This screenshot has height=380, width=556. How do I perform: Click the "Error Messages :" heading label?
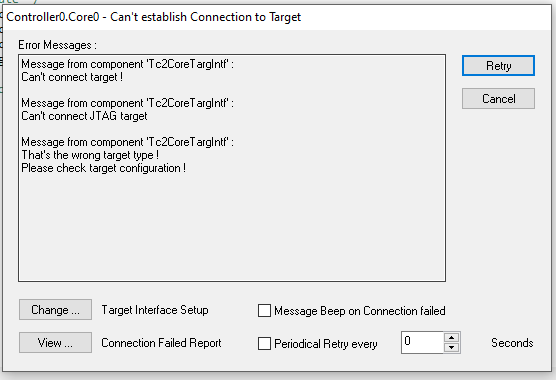(x=57, y=45)
